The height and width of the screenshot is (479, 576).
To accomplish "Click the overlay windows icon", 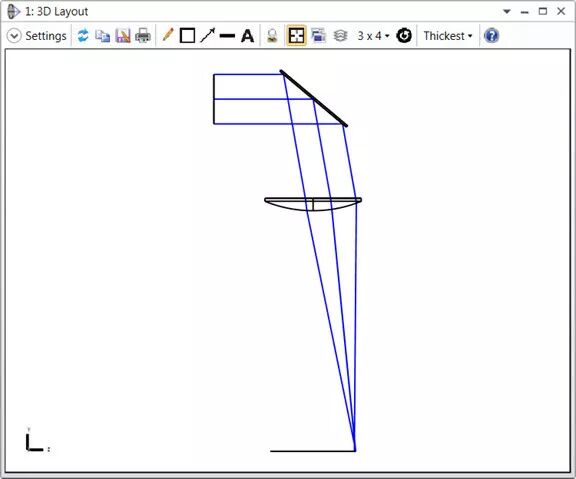I will [x=318, y=36].
